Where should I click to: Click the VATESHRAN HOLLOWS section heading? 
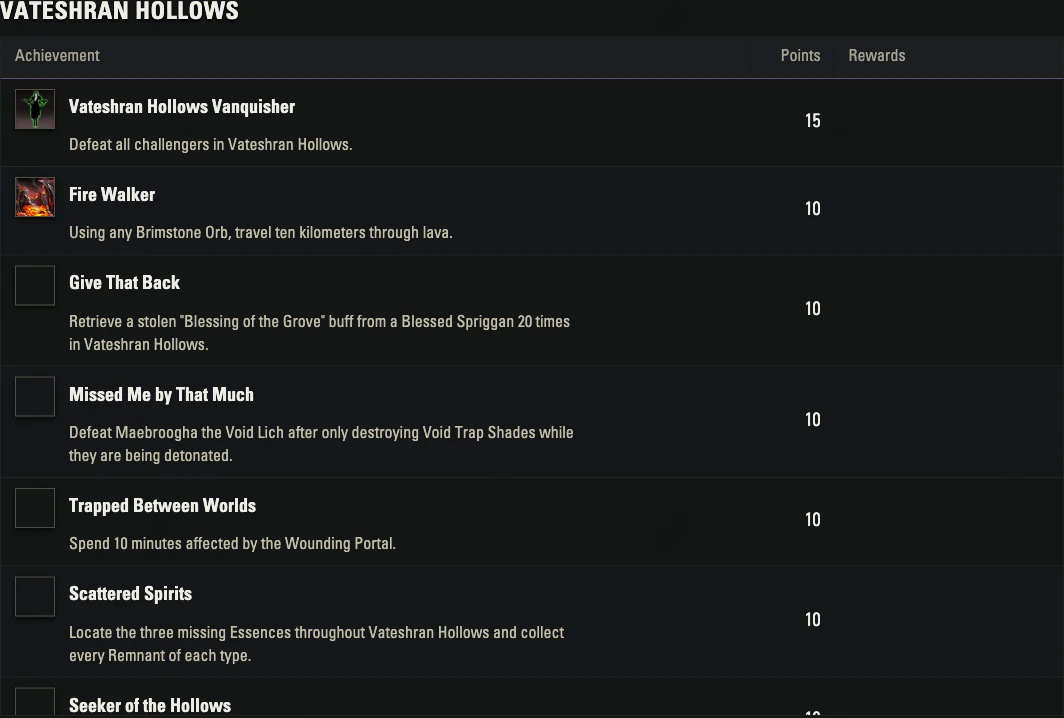click(x=119, y=11)
